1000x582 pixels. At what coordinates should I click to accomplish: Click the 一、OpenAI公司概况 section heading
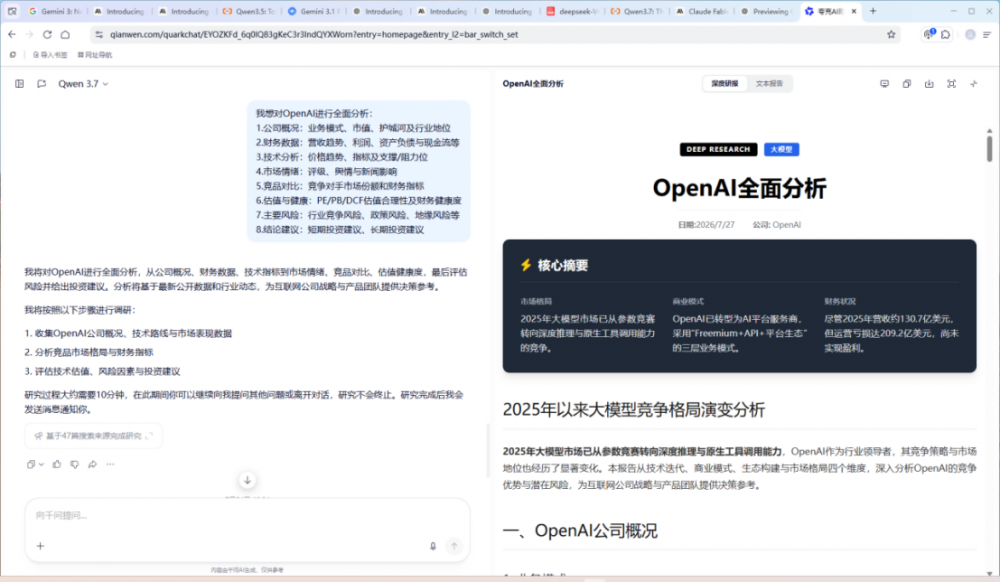click(x=580, y=530)
